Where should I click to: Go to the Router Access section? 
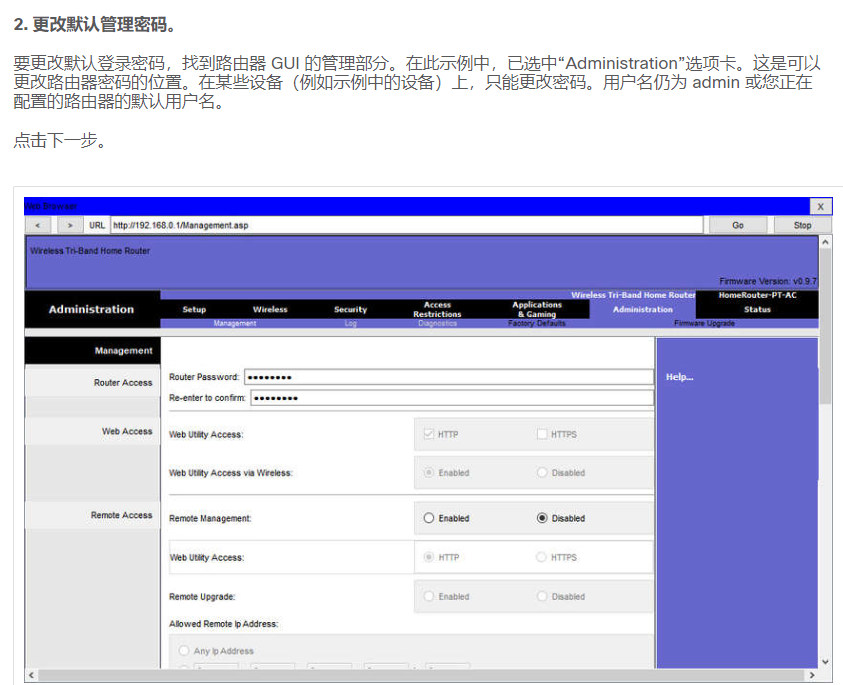(122, 381)
